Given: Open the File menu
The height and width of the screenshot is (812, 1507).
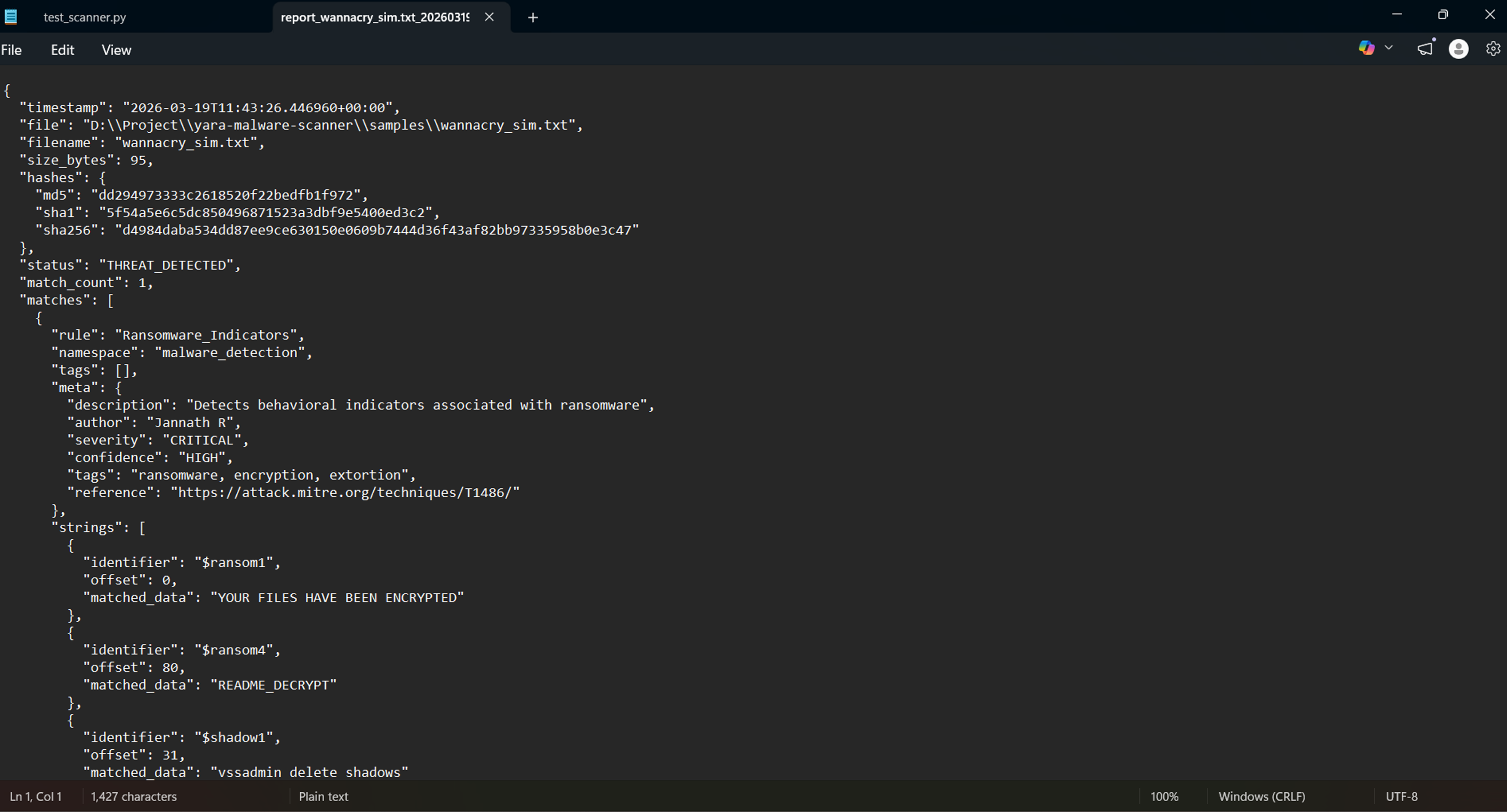Looking at the screenshot, I should (12, 50).
